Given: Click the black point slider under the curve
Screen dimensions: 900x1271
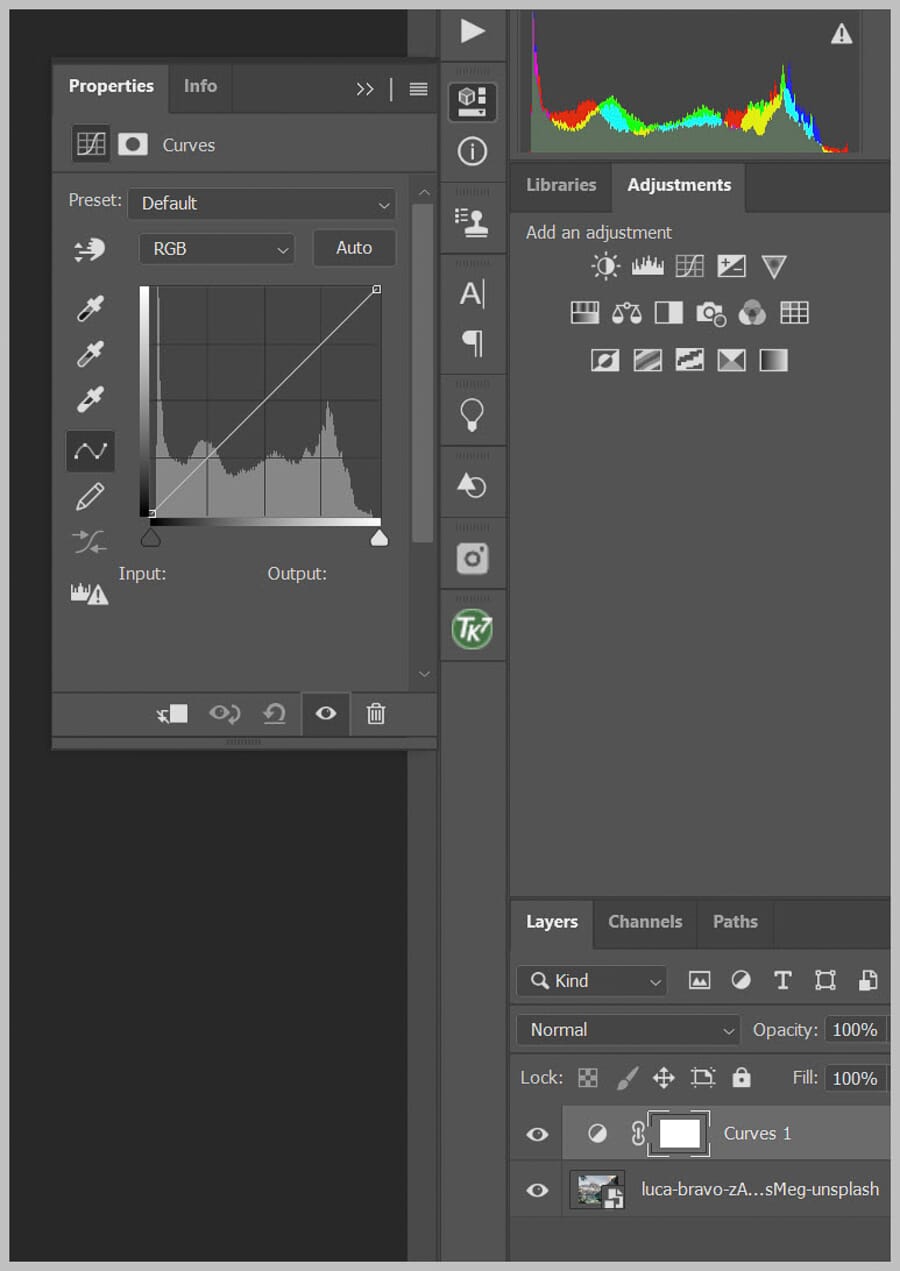Looking at the screenshot, I should tap(152, 537).
